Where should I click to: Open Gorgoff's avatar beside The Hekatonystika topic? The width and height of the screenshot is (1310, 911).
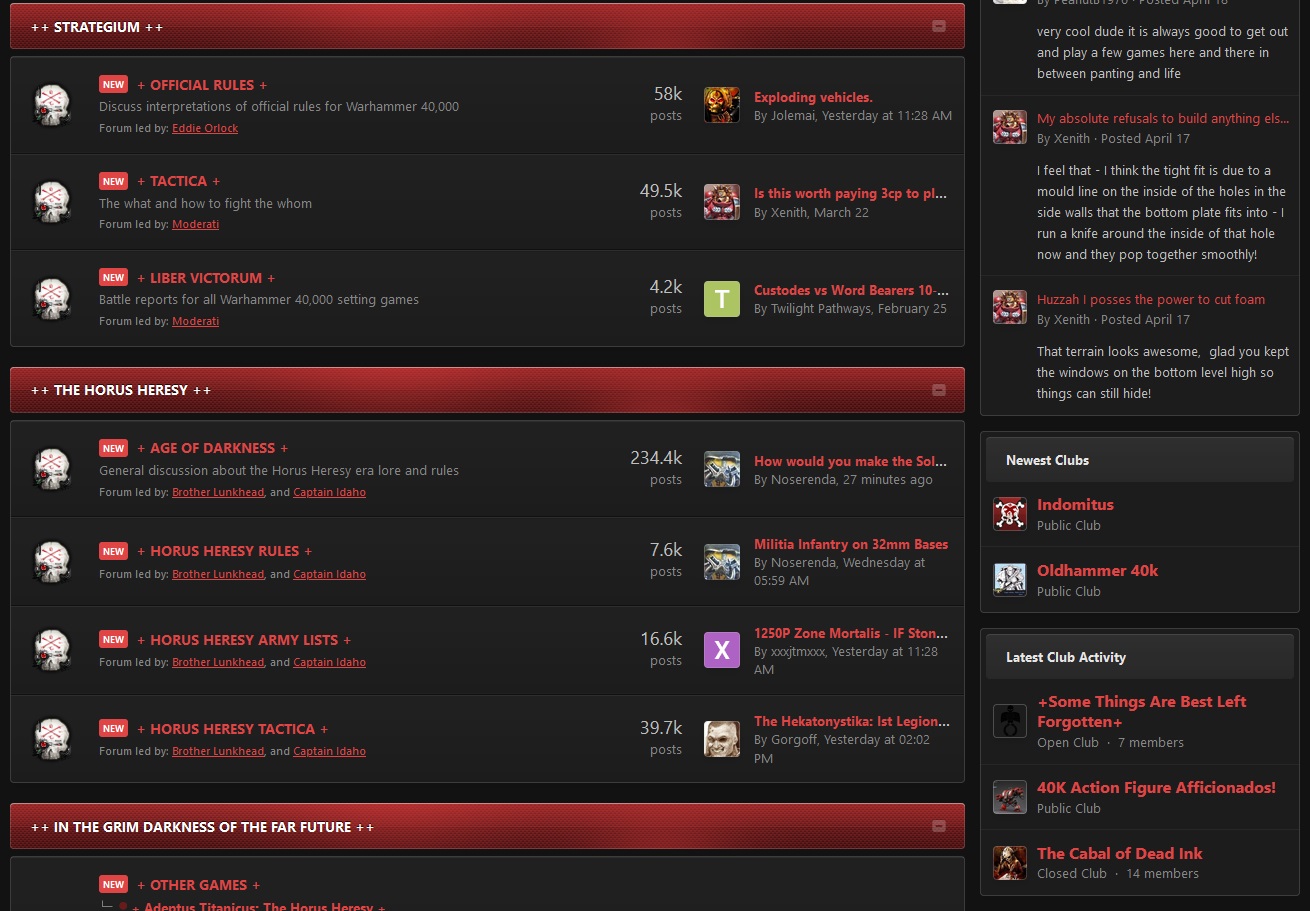coord(722,739)
